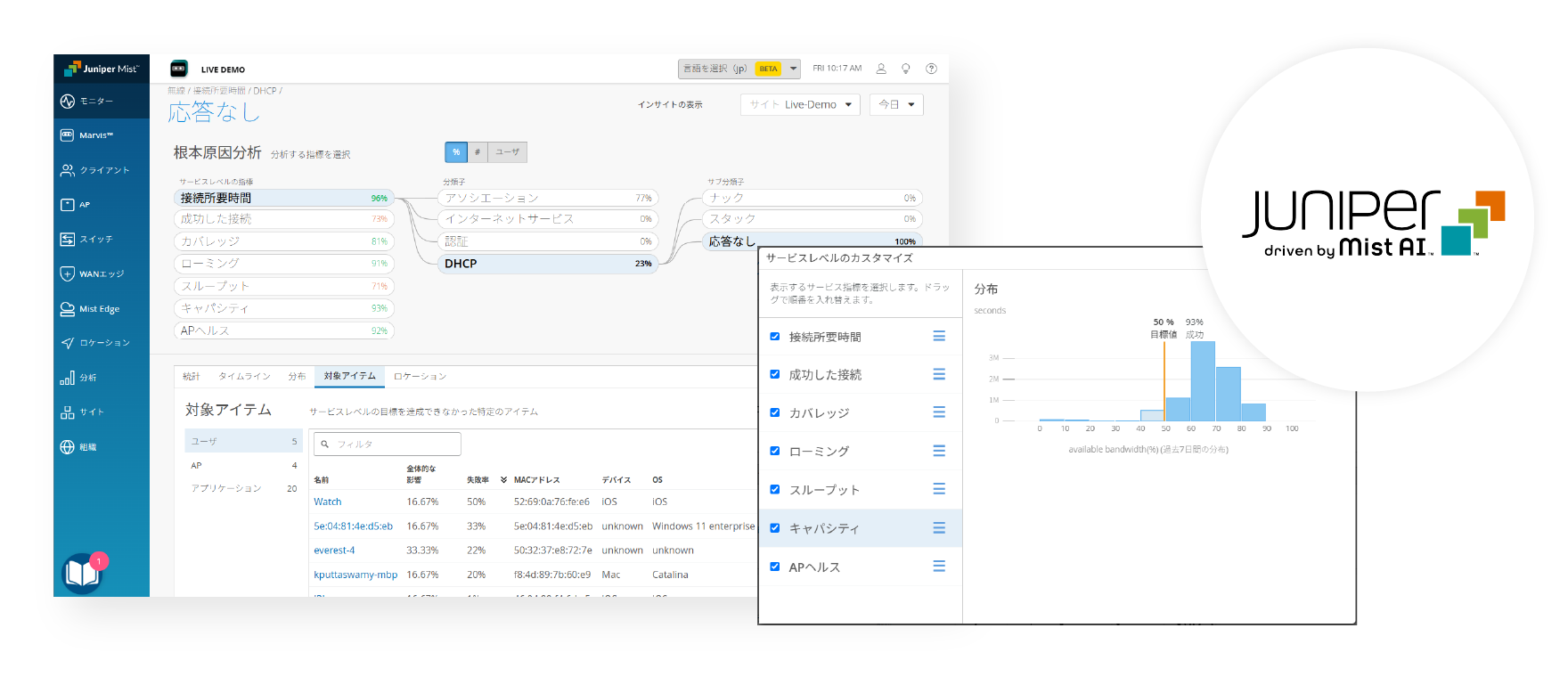Open the 5e:04:81:4e:d5:eb client link
Image resolution: width=1568 pixels, height=677 pixels.
point(354,526)
